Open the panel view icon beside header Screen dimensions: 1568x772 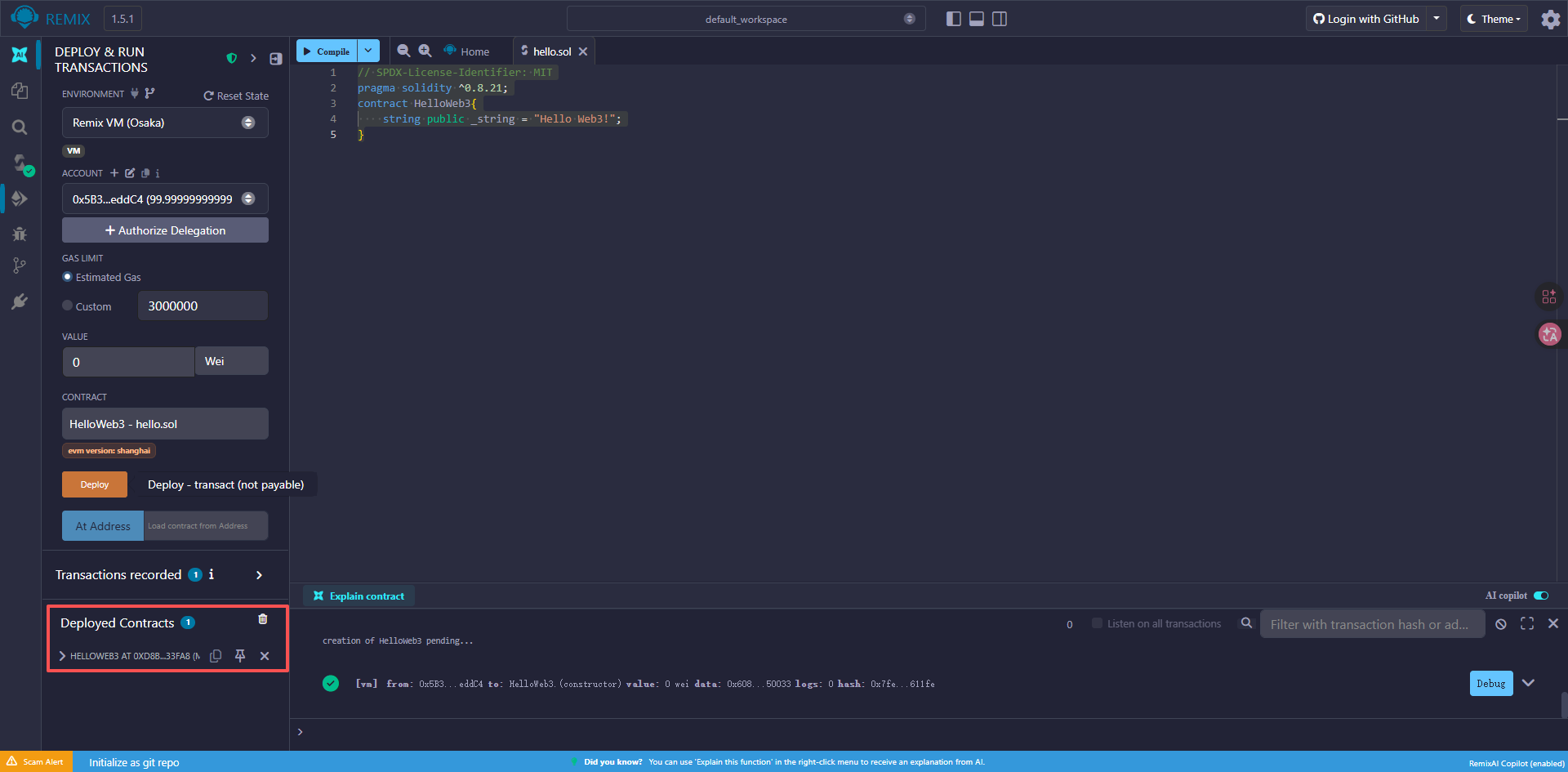276,59
